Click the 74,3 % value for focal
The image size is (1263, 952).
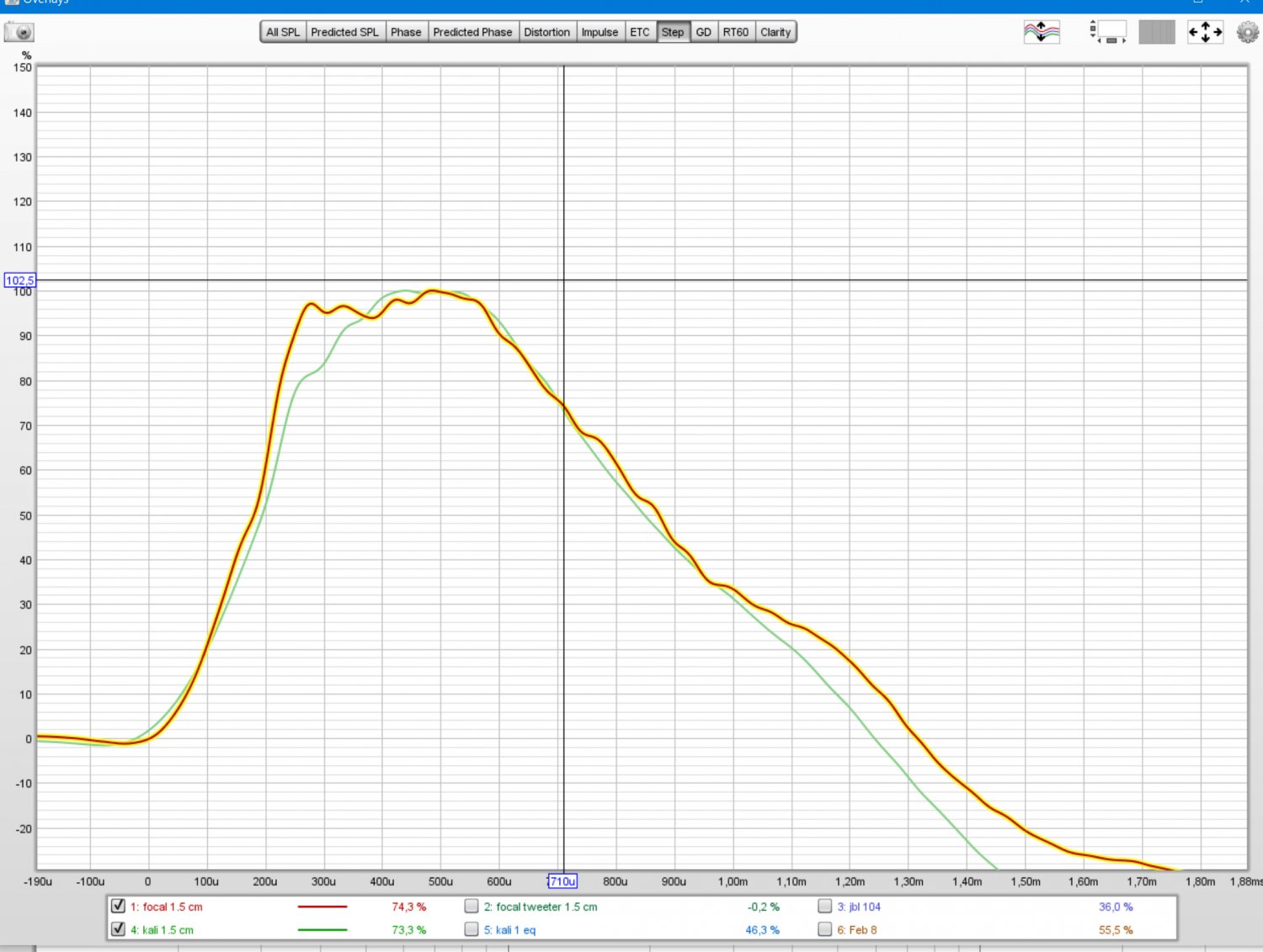pos(409,907)
